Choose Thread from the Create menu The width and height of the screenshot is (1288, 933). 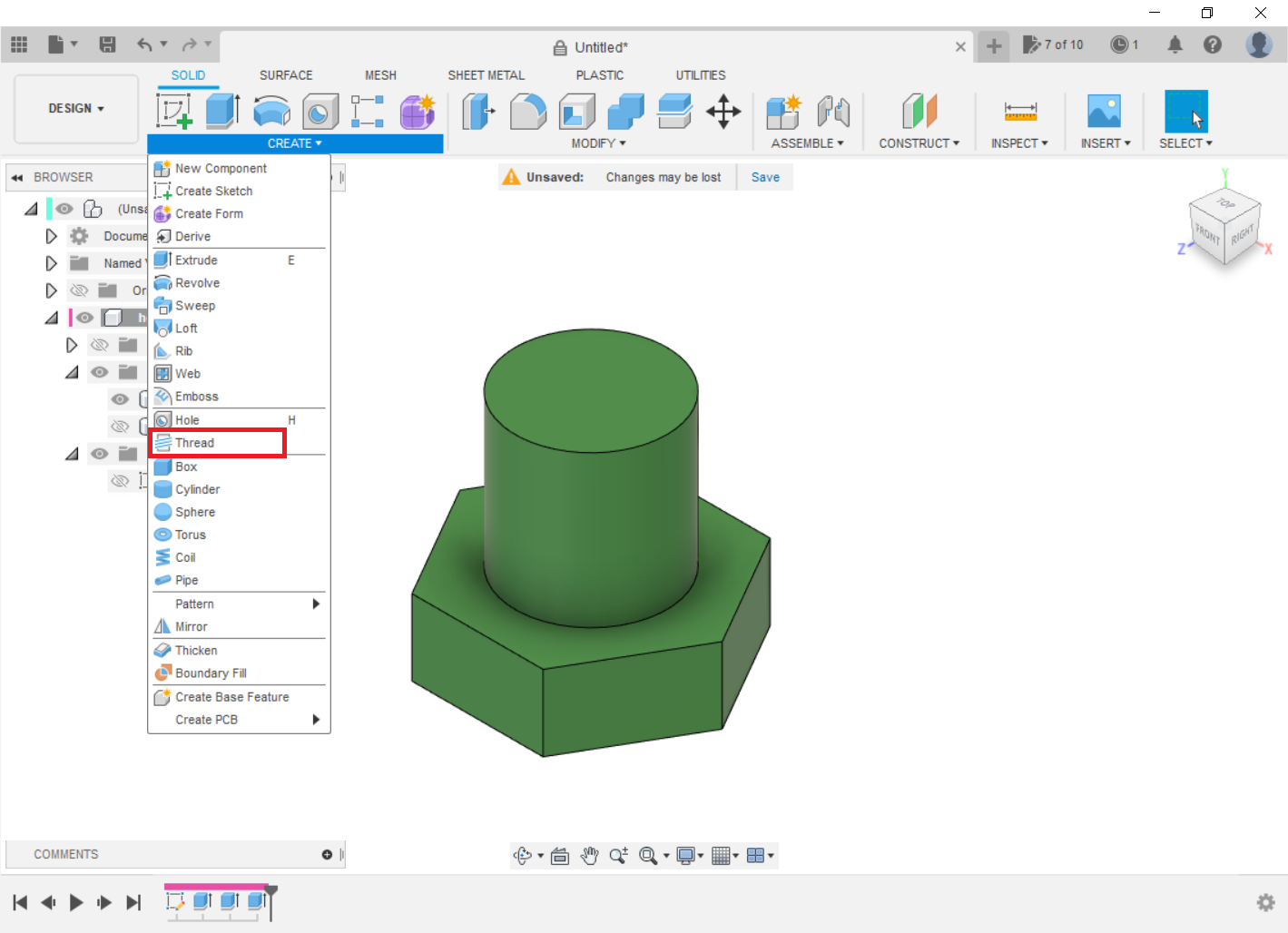coord(195,443)
